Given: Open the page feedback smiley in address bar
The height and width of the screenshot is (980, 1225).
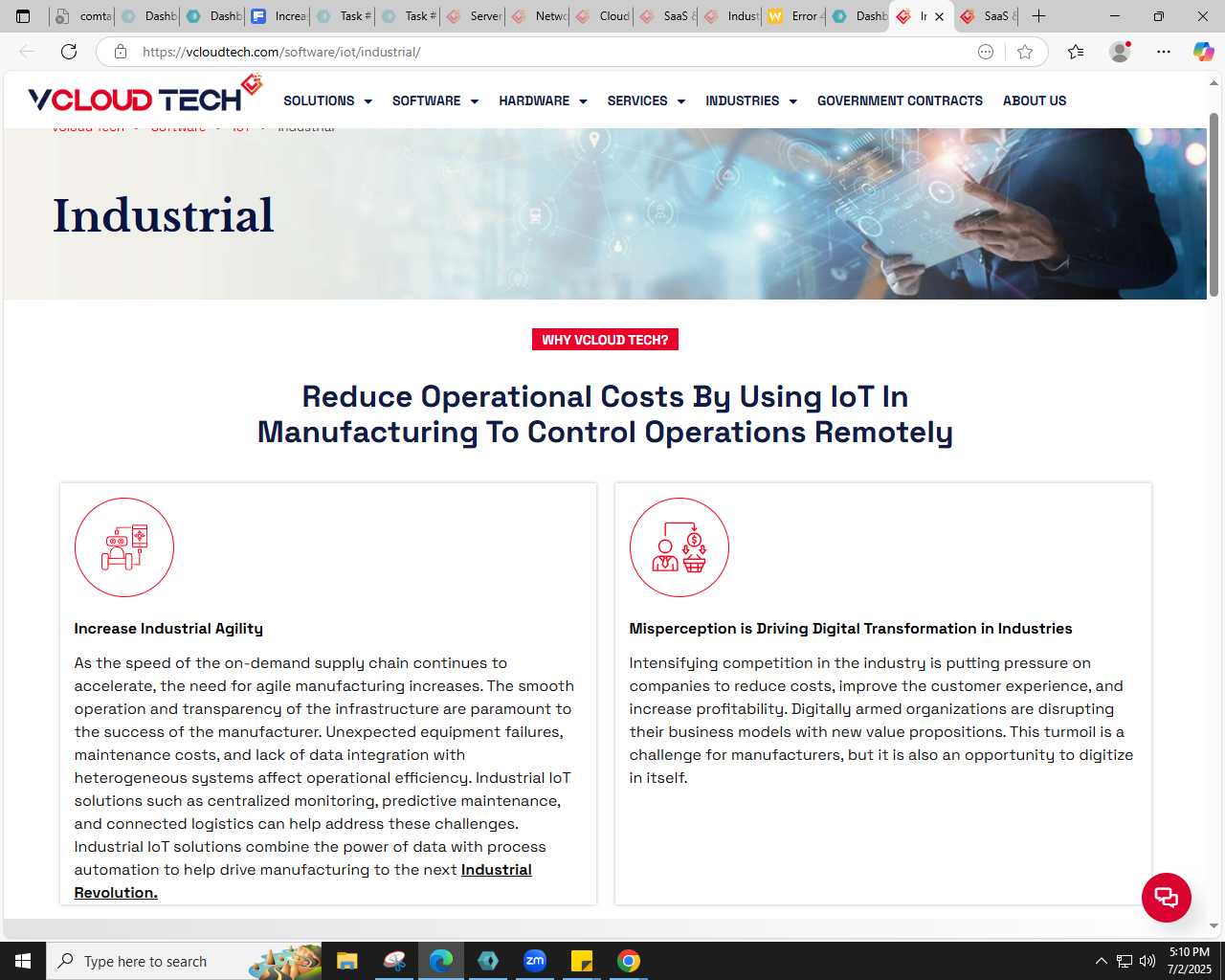Looking at the screenshot, I should coord(986,52).
